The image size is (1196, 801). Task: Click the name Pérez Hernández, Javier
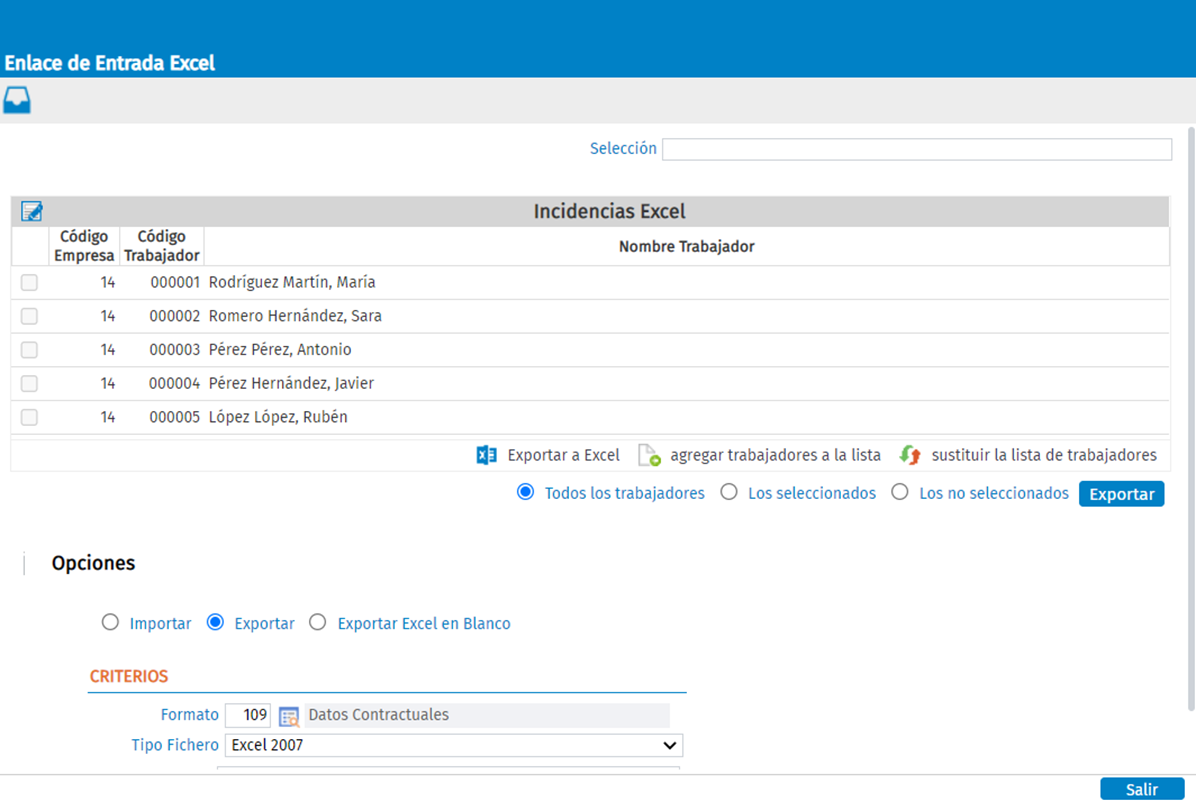tap(291, 384)
